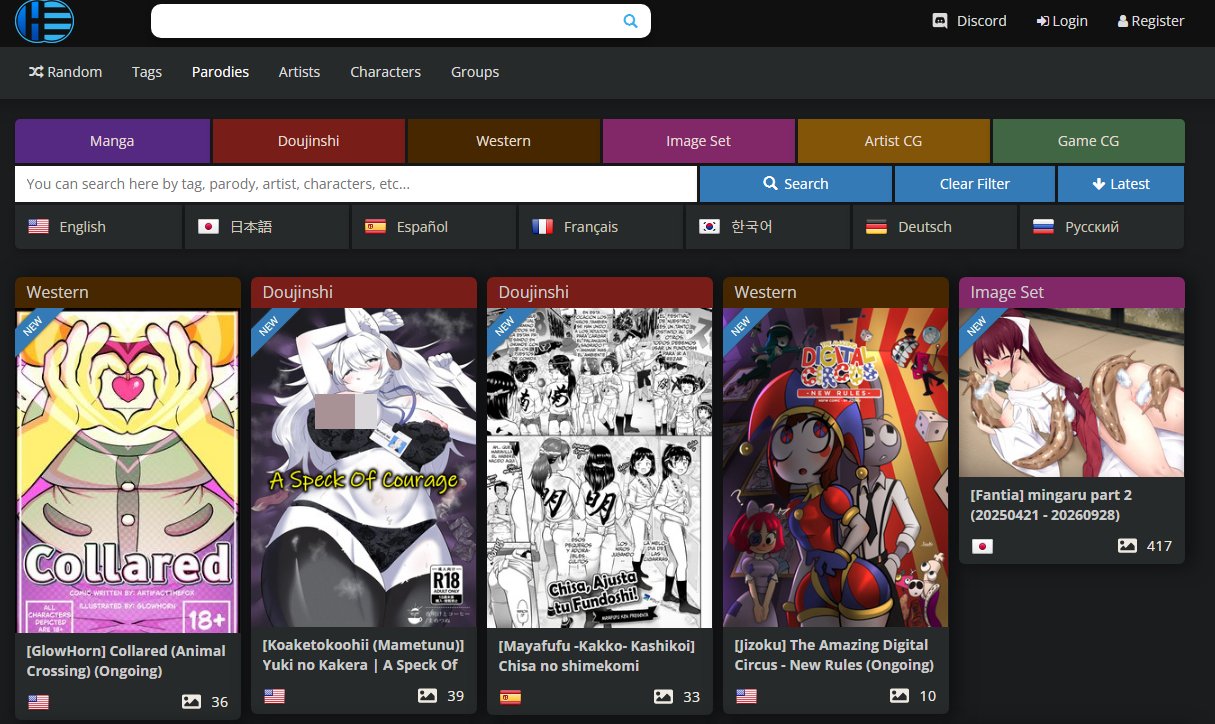Toggle the Artist CG category filter
1215x724 pixels.
coord(893,141)
